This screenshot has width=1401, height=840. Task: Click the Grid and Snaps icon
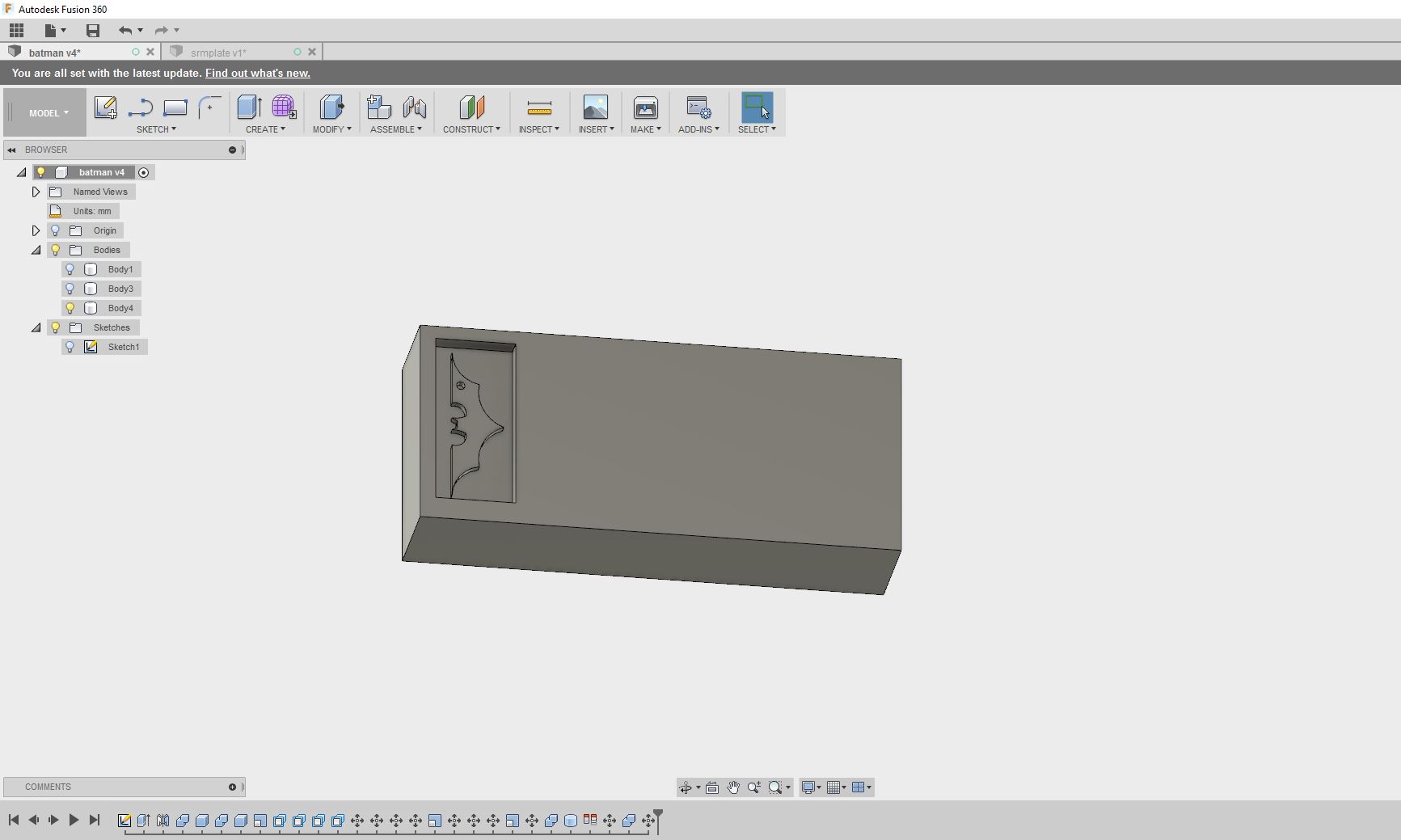point(833,787)
